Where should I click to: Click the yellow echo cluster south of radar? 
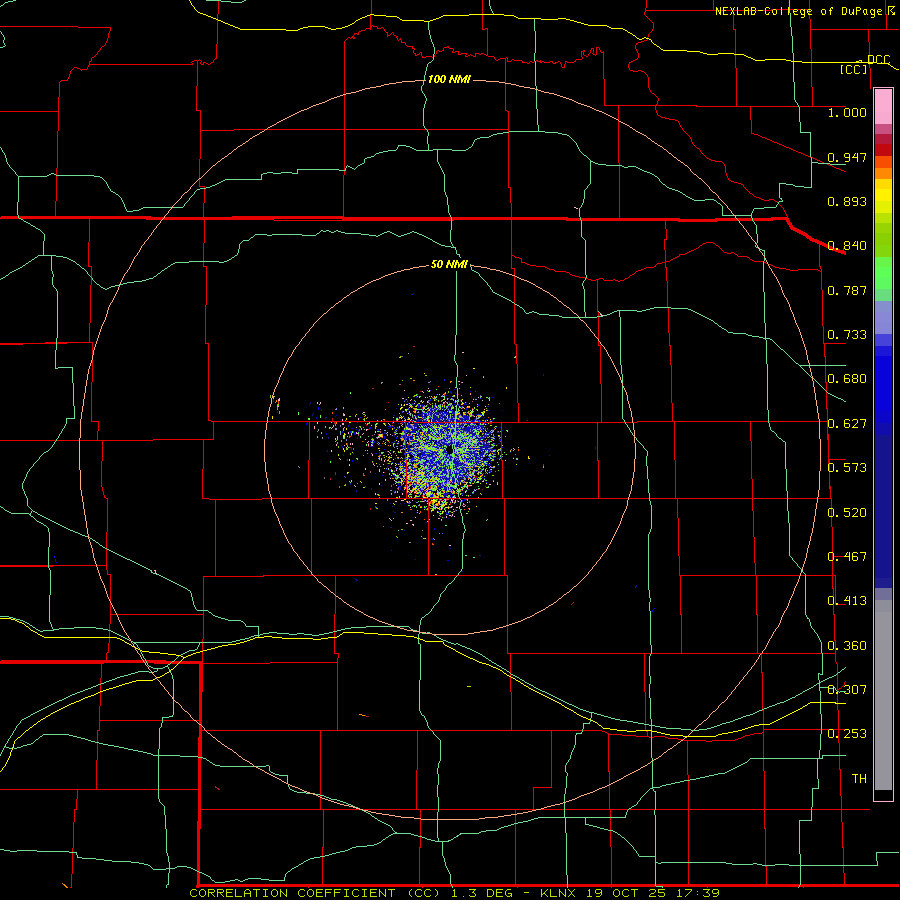tap(440, 504)
